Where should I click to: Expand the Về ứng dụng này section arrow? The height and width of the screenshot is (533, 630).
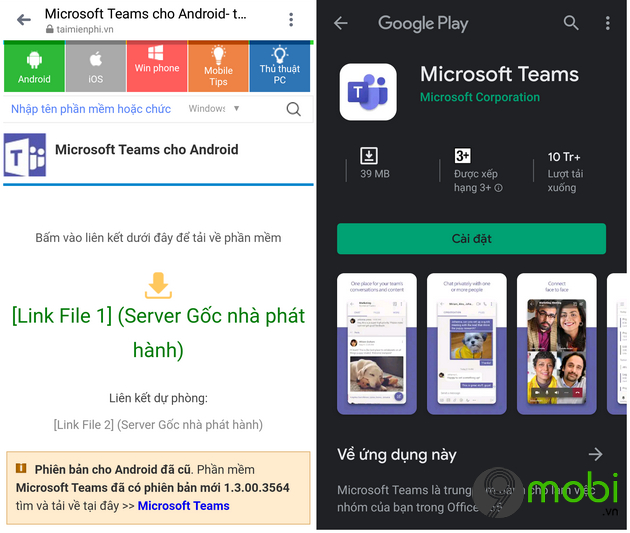[595, 454]
